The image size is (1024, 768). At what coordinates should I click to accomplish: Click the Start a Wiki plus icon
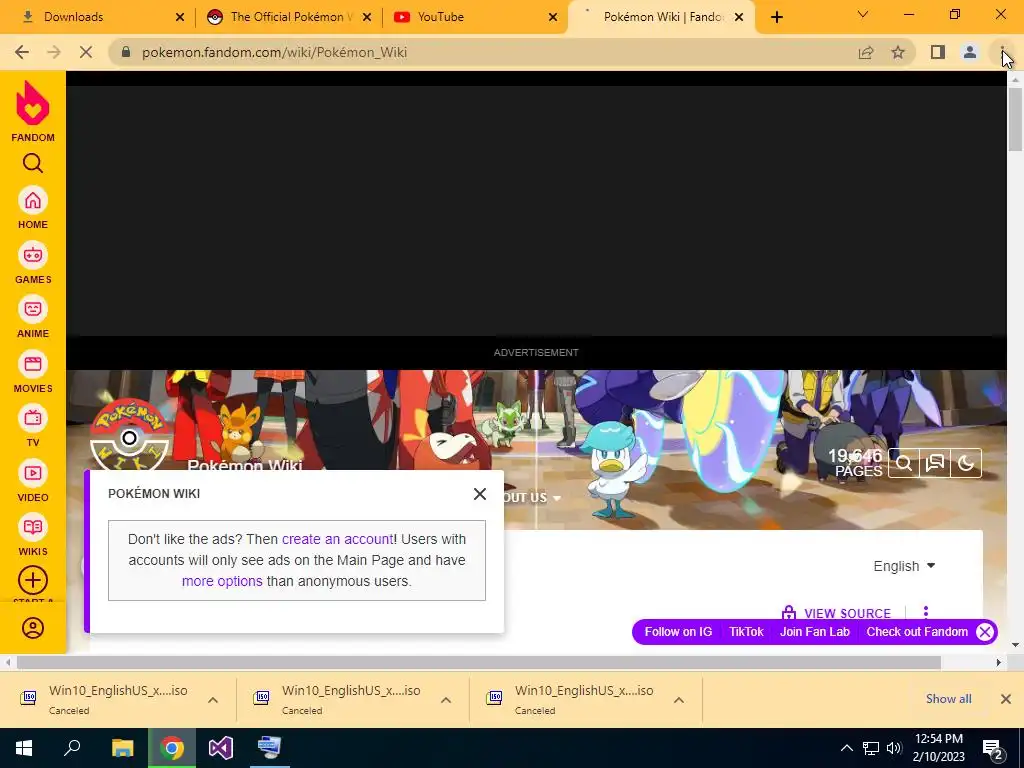[x=33, y=580]
